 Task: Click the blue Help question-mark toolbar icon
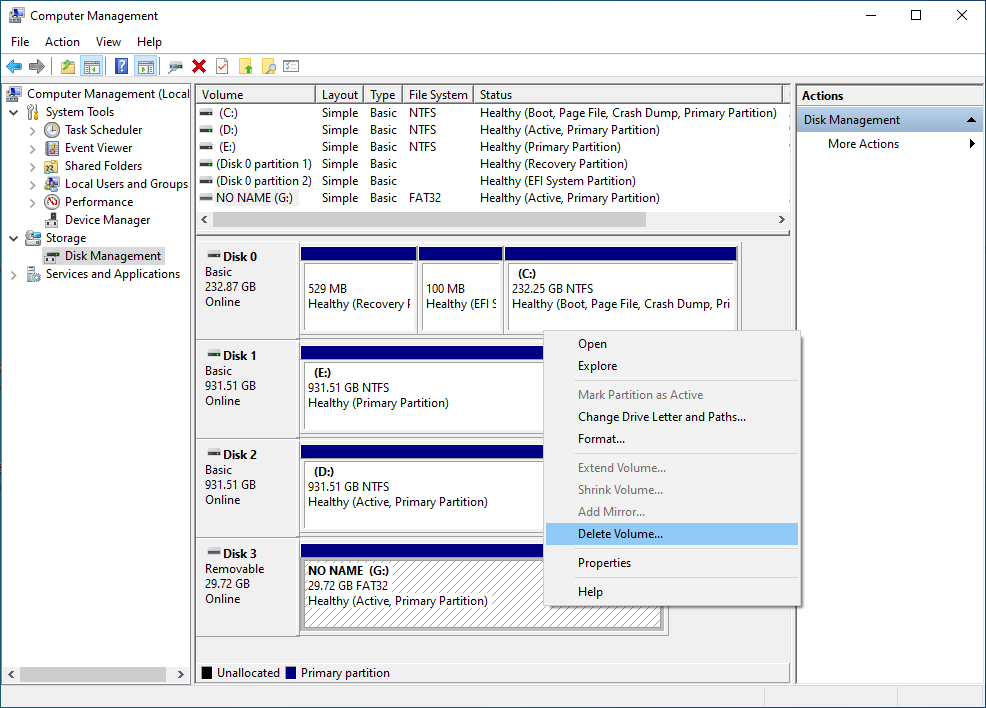[121, 66]
